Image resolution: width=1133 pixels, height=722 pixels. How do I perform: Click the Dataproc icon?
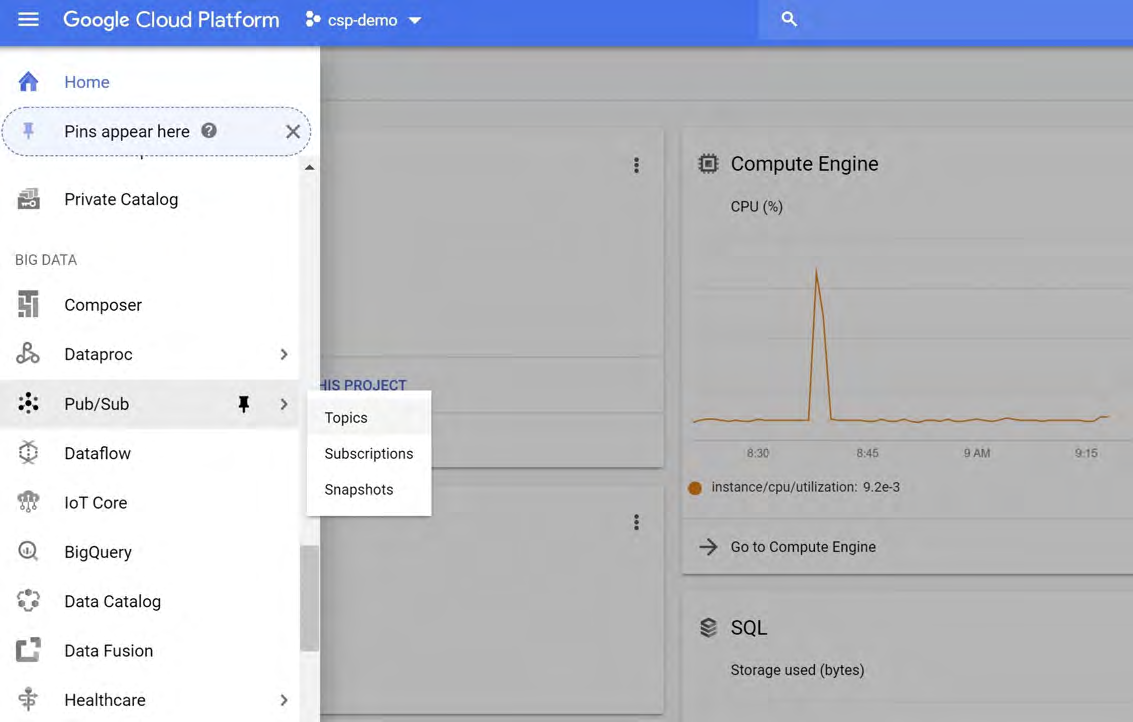[28, 353]
